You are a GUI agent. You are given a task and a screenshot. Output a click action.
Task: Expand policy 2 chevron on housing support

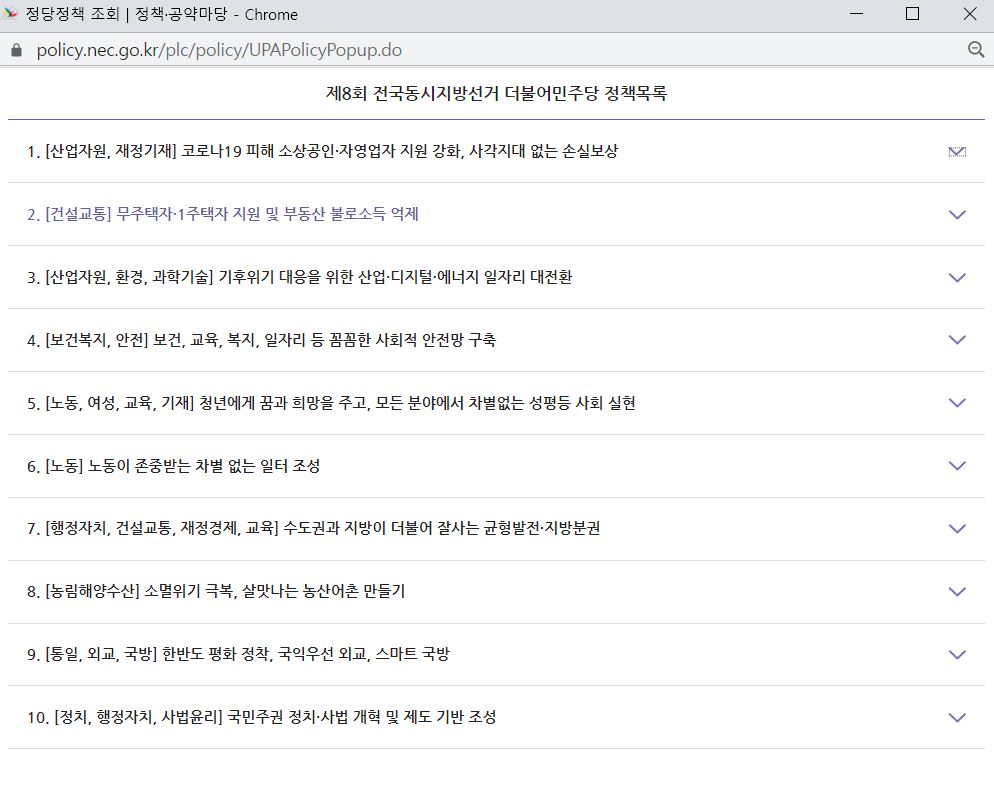pyautogui.click(x=957, y=214)
